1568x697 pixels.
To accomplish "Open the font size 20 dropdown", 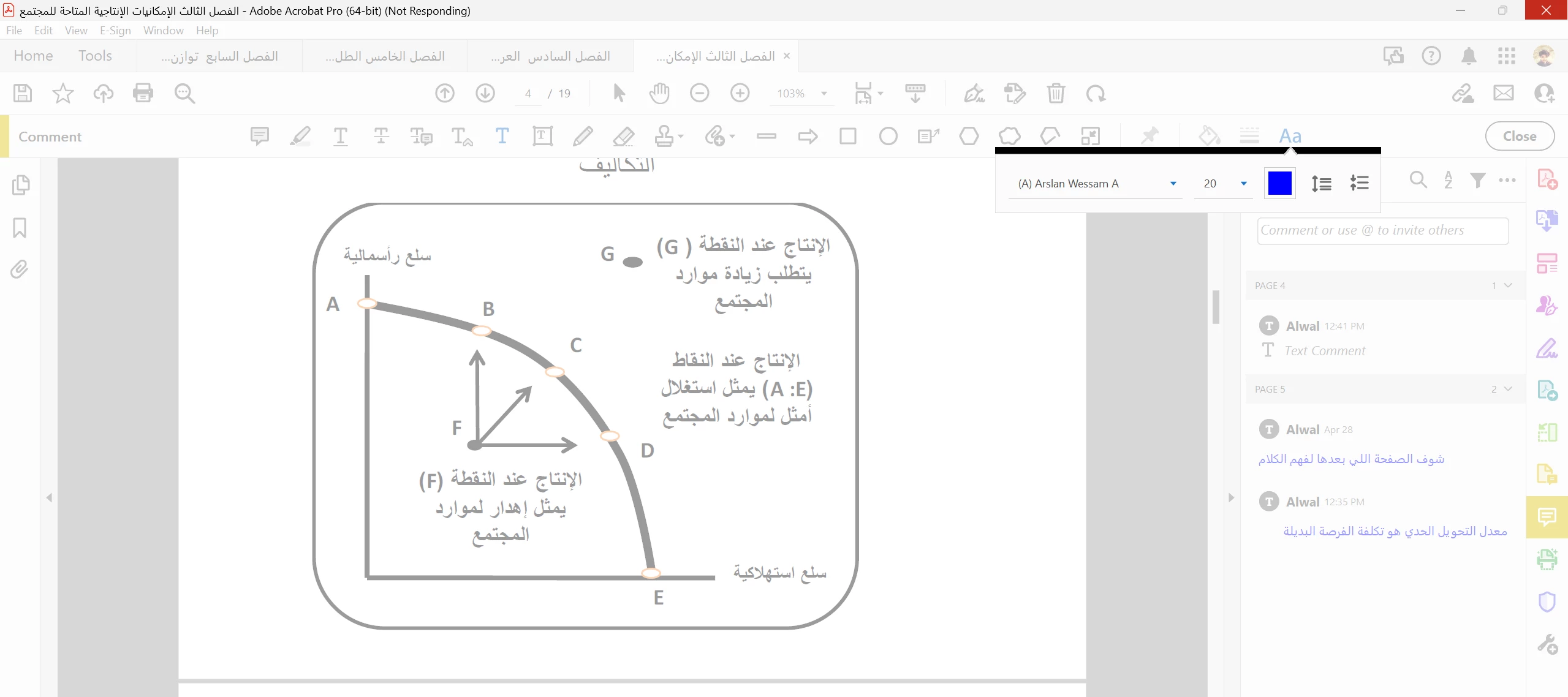I will (1243, 184).
